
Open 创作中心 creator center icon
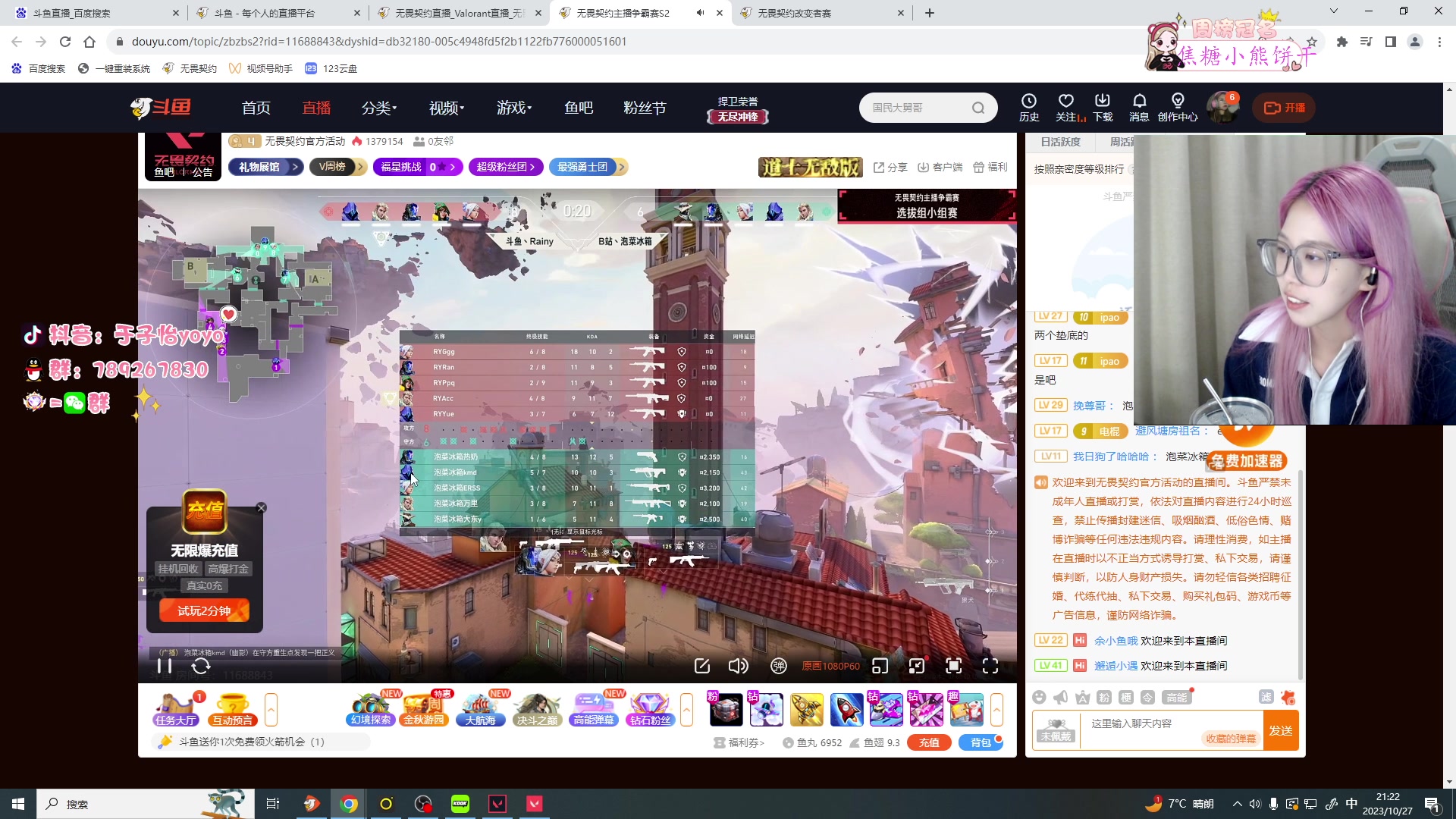tap(1178, 107)
